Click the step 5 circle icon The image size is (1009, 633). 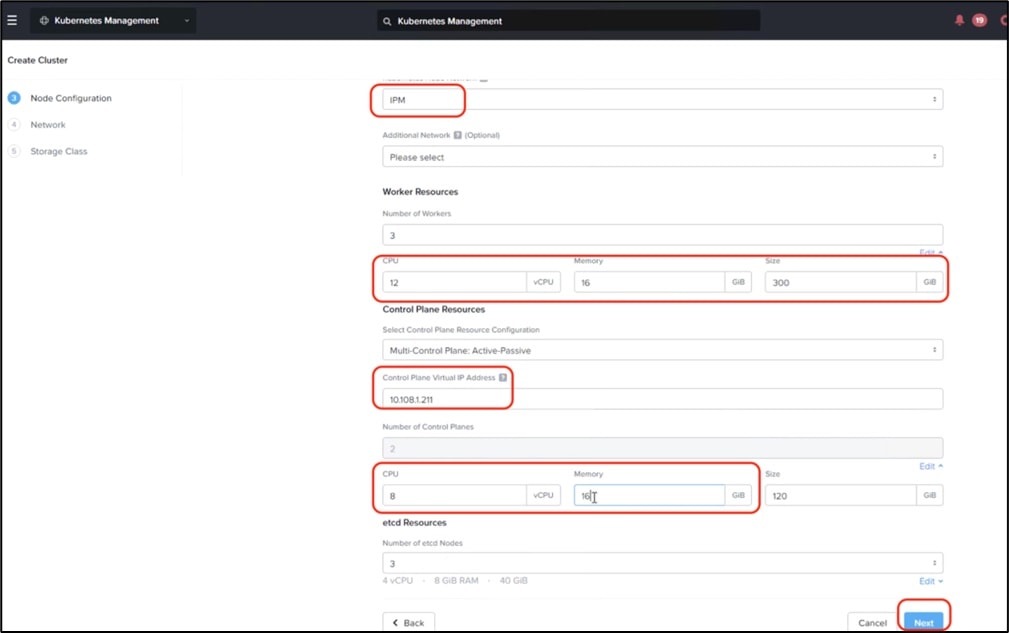pyautogui.click(x=14, y=151)
